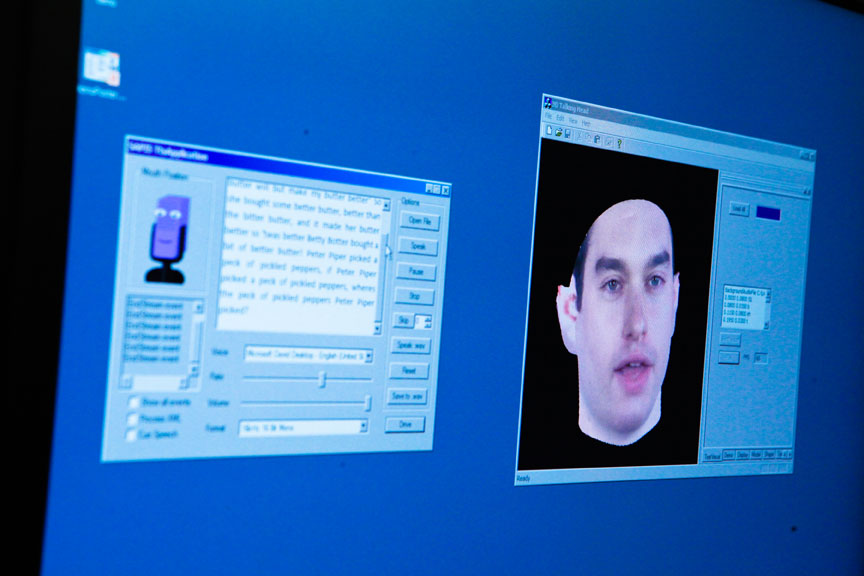Image resolution: width=864 pixels, height=576 pixels.
Task: Open the File menu in Talking Head
Action: pyautogui.click(x=548, y=116)
